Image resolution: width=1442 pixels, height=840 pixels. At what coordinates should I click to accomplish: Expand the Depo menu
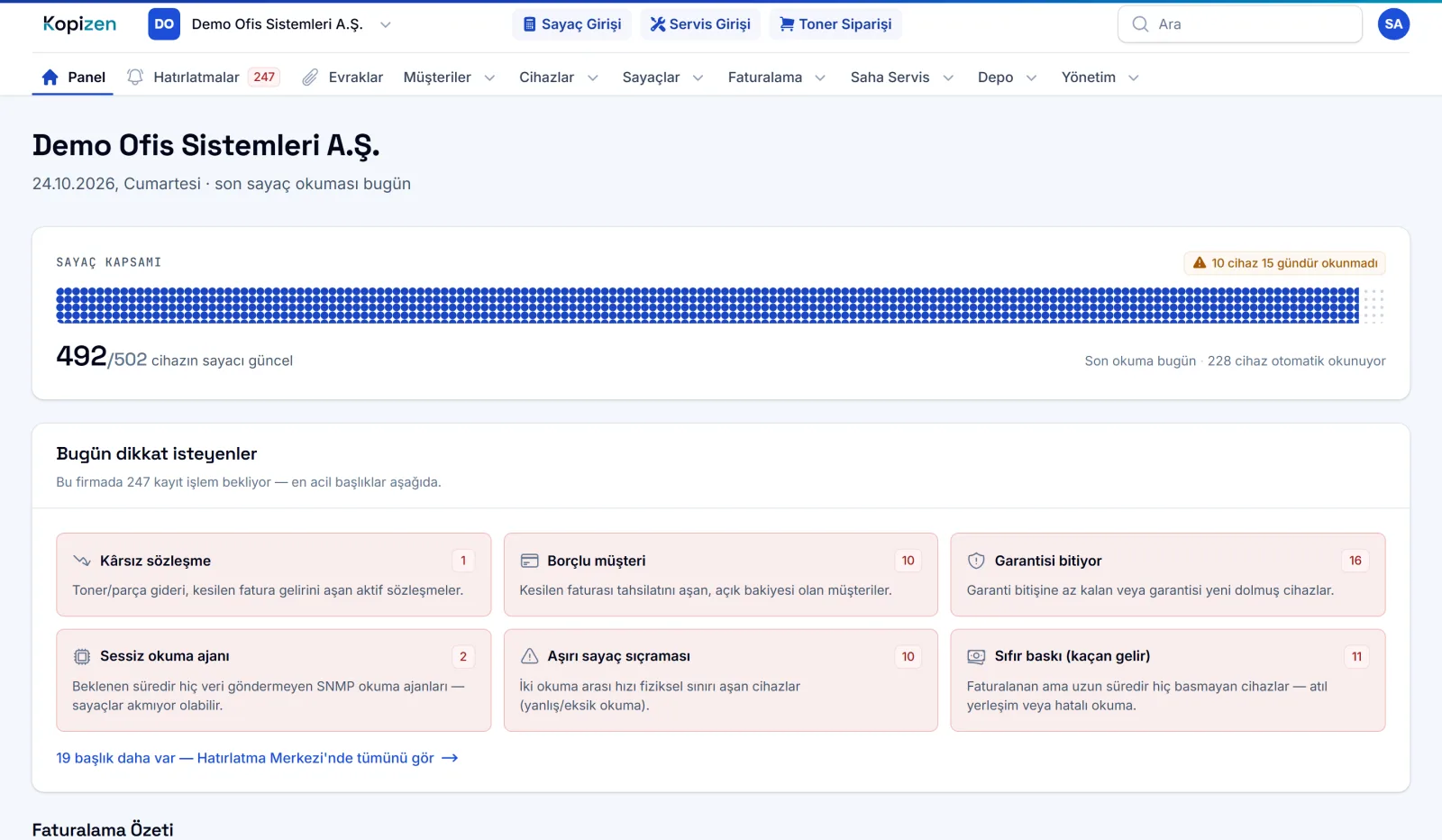pos(1007,78)
